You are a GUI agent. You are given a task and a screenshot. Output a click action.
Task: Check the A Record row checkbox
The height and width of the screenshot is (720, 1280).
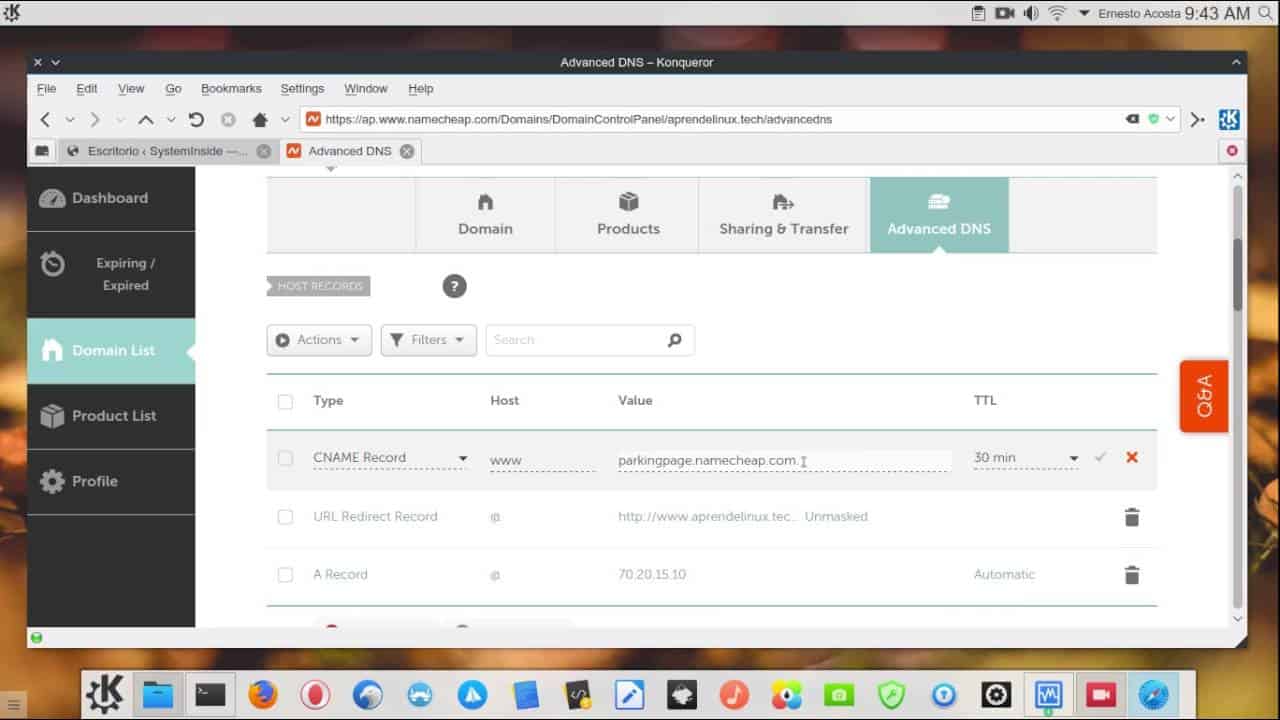coord(285,575)
